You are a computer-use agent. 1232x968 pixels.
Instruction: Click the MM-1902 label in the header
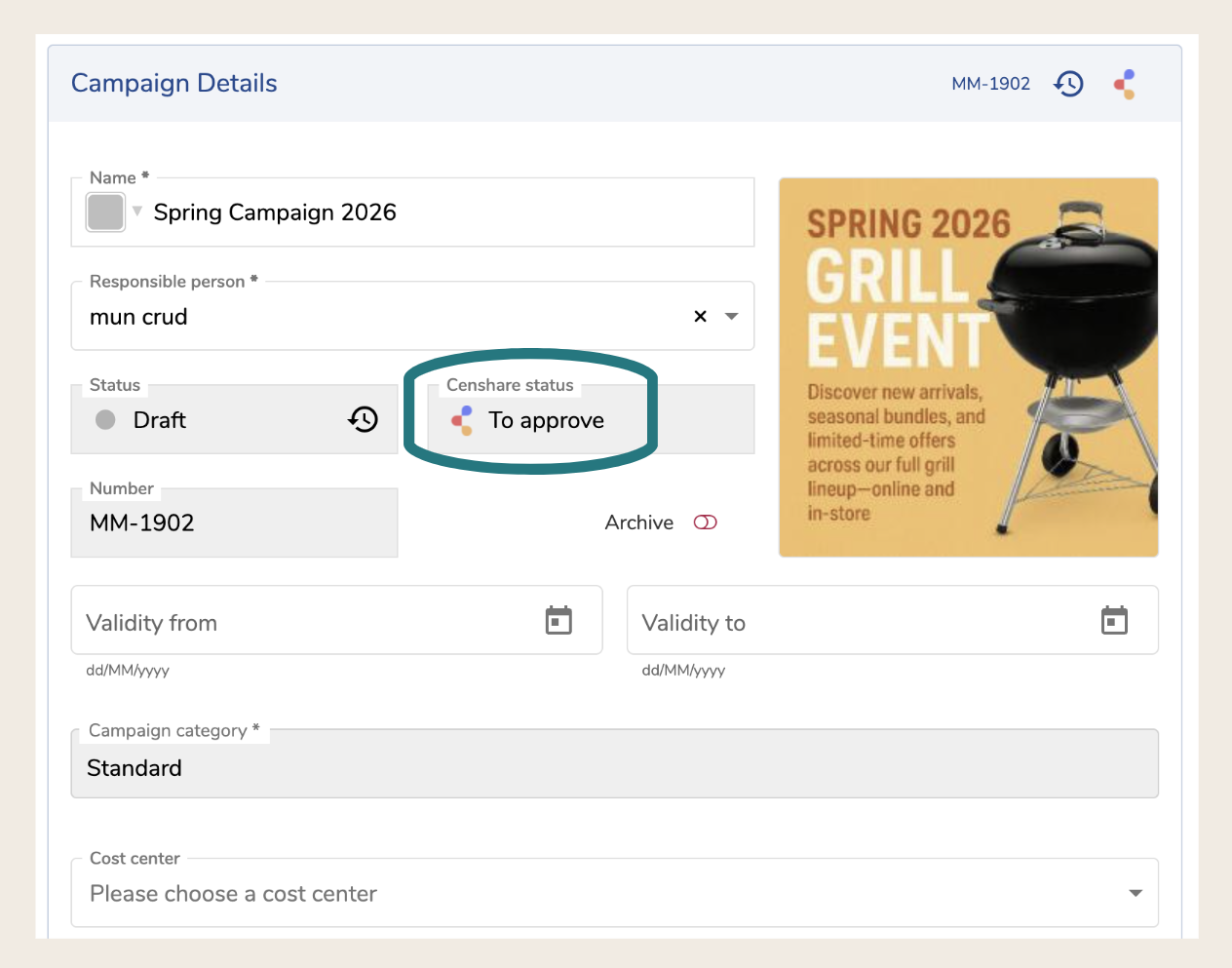tap(990, 84)
